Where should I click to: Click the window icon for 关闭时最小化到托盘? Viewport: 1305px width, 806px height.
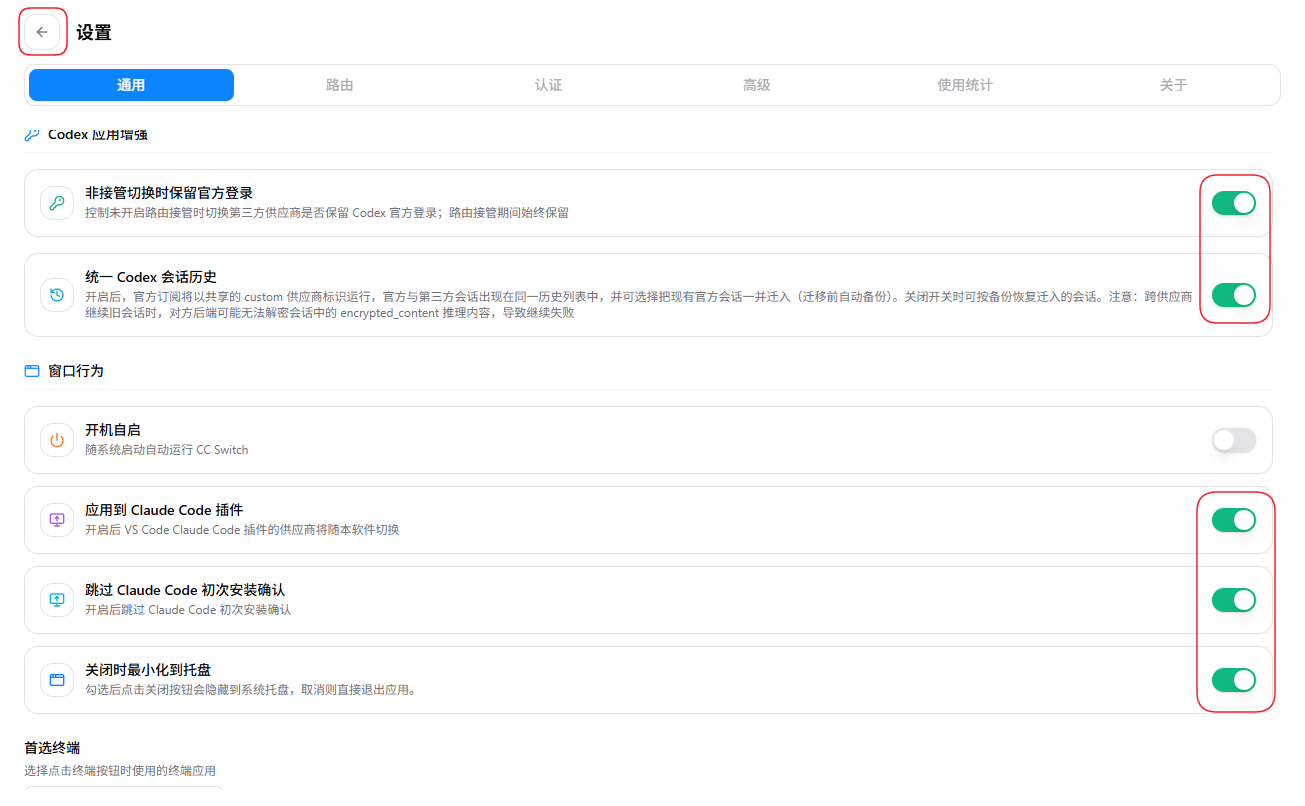(x=57, y=680)
